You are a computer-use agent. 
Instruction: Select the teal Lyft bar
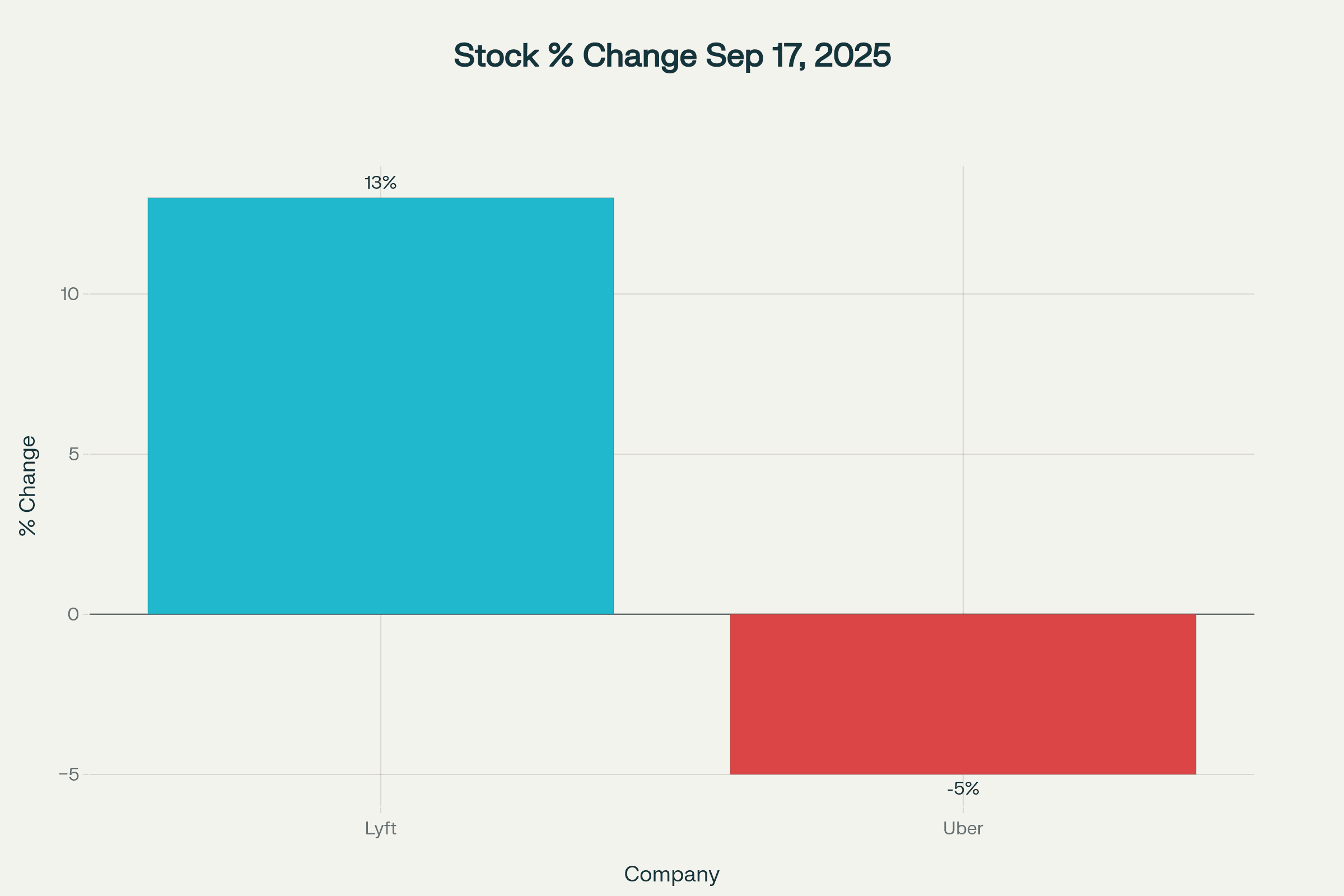[x=381, y=405]
